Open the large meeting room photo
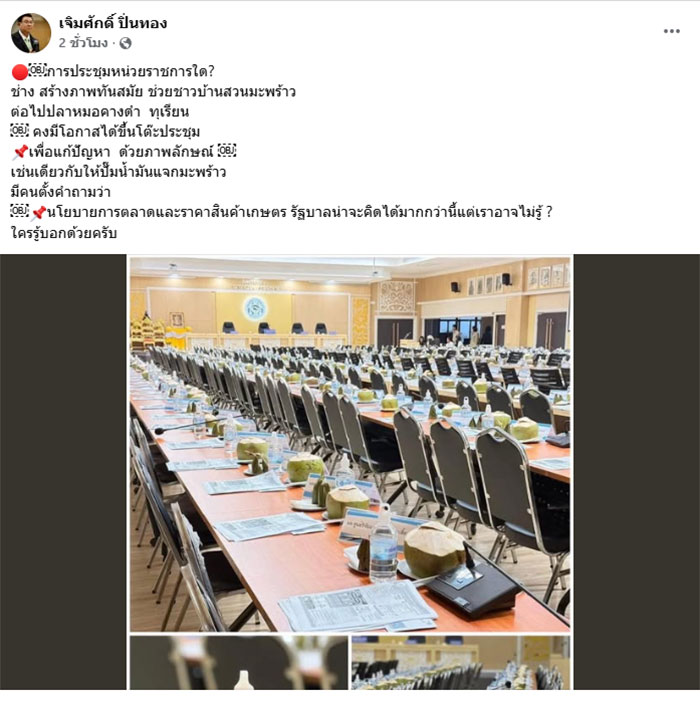Image resolution: width=700 pixels, height=702 pixels. tap(350, 443)
